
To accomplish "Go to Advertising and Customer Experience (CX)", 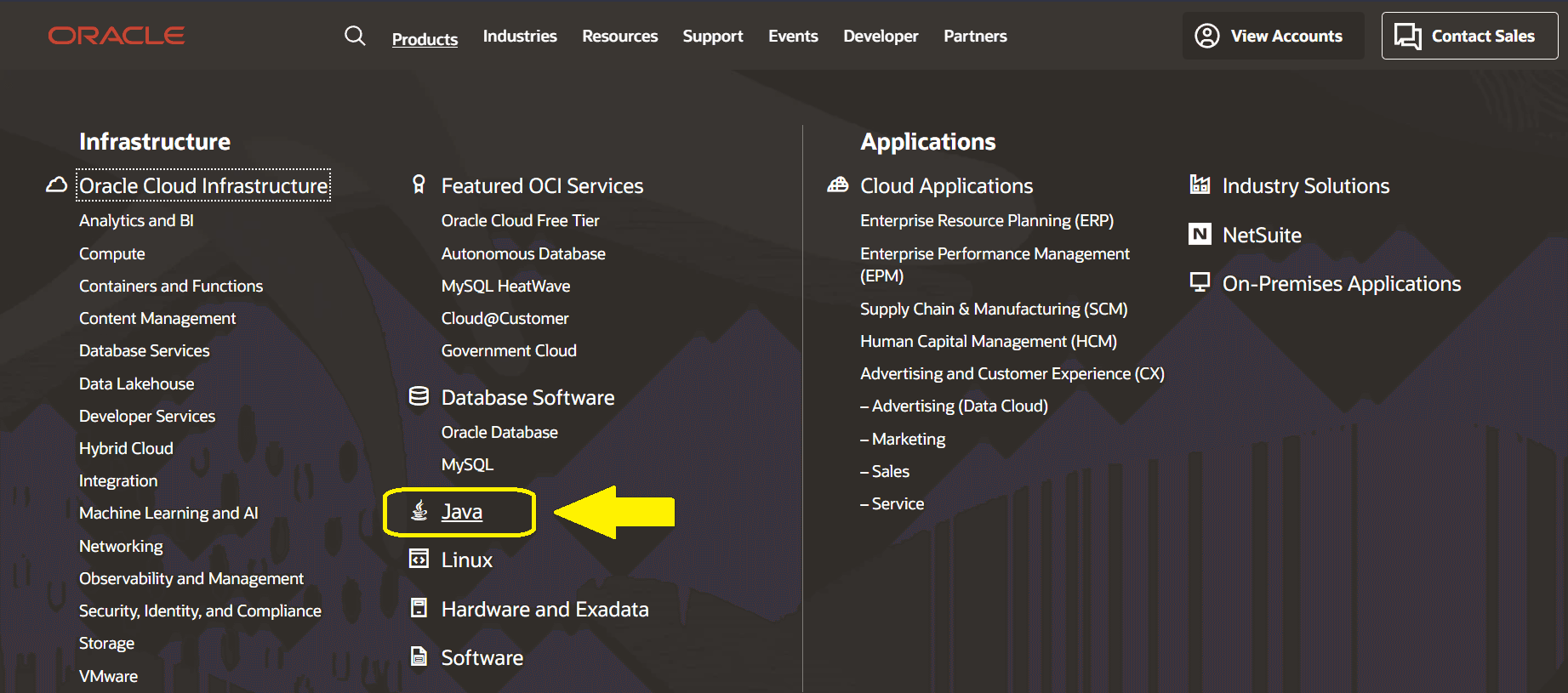I will 1012,373.
